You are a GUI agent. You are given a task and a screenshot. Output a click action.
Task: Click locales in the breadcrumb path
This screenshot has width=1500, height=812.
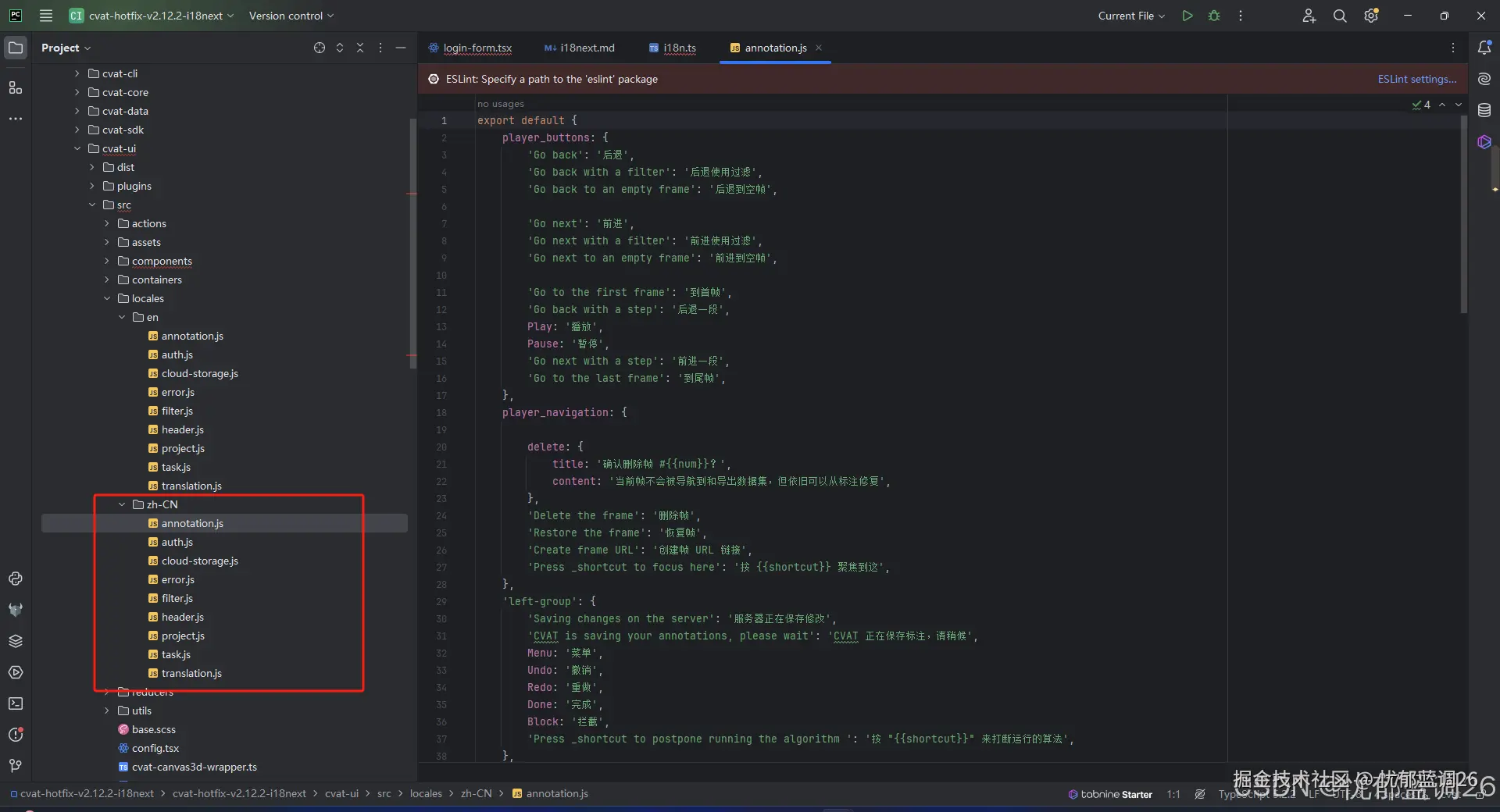pos(426,793)
